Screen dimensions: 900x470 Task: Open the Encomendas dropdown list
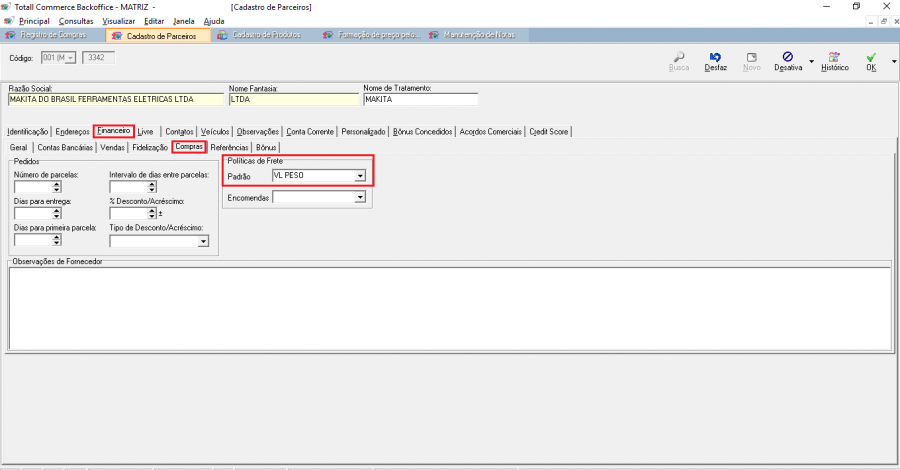360,198
